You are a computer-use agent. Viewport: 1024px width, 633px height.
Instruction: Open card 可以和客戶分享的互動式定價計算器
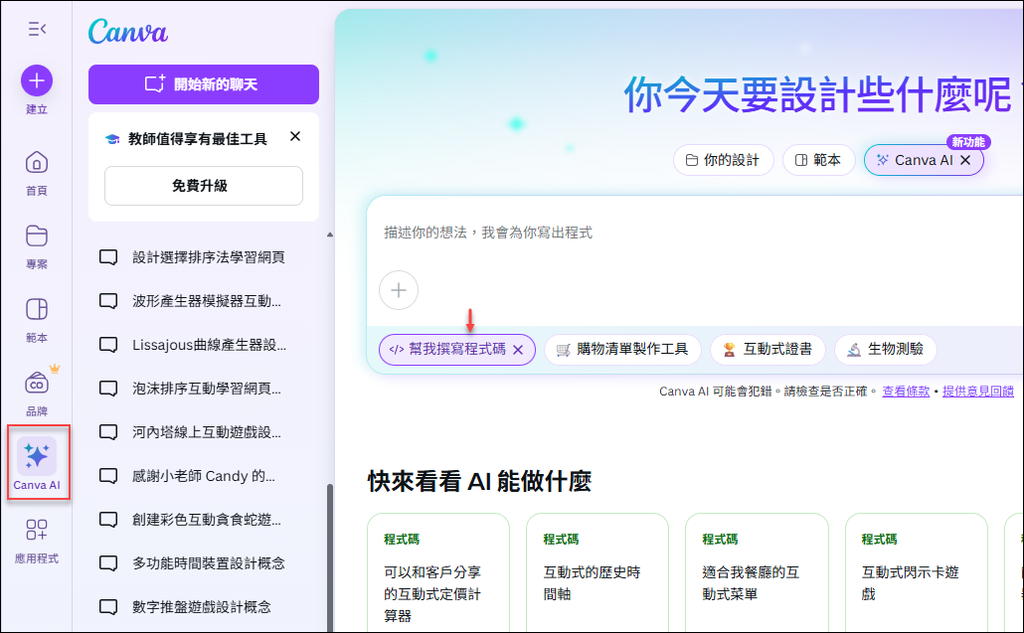tap(438, 573)
